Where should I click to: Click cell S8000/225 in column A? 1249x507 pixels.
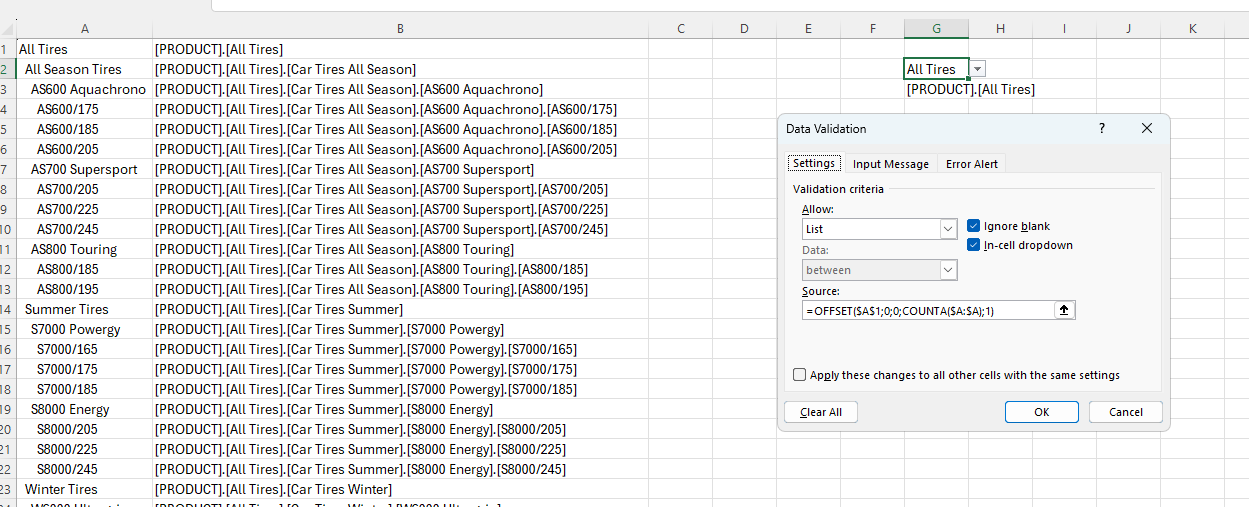coord(84,449)
